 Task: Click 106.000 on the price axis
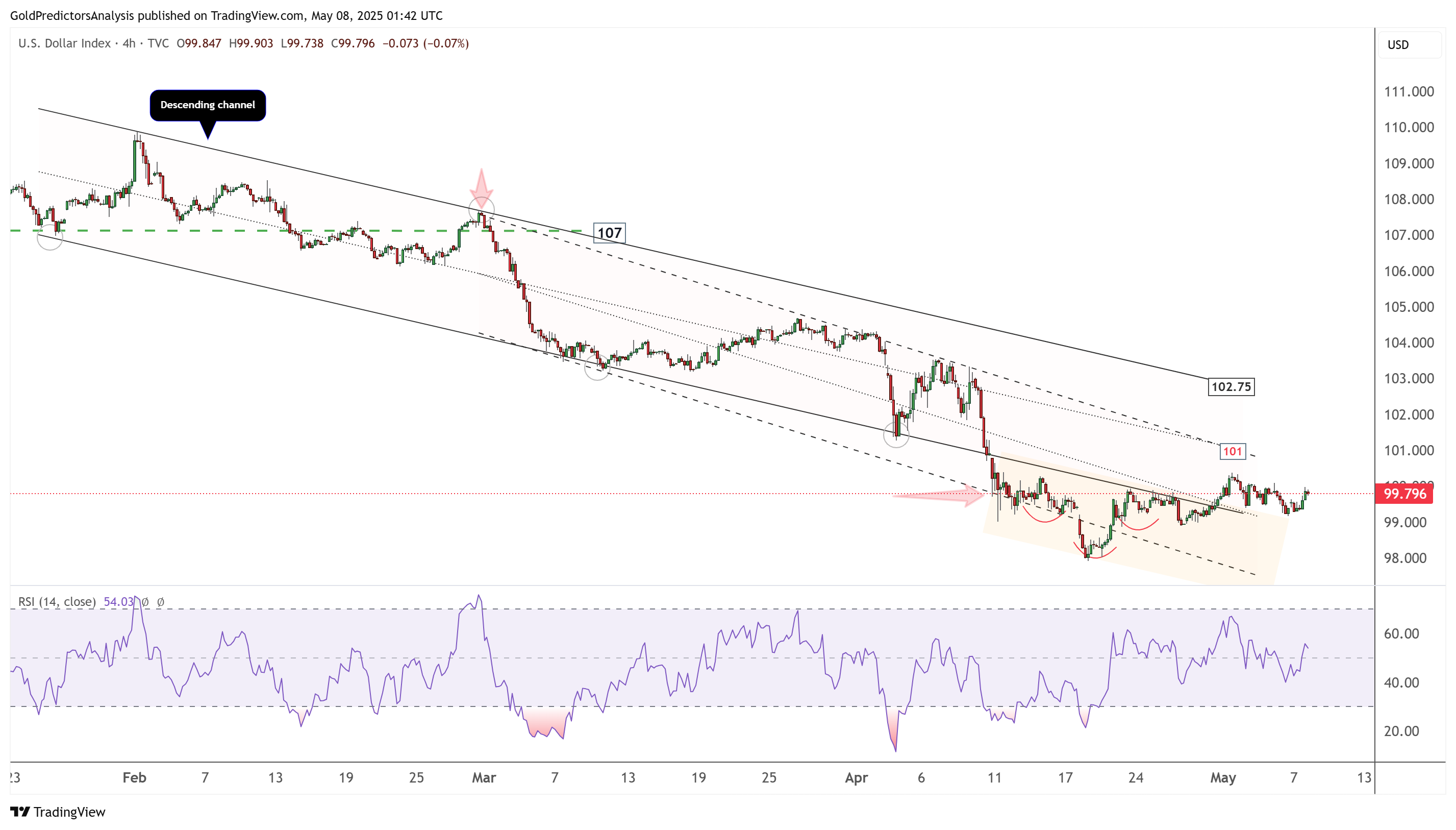click(1409, 271)
